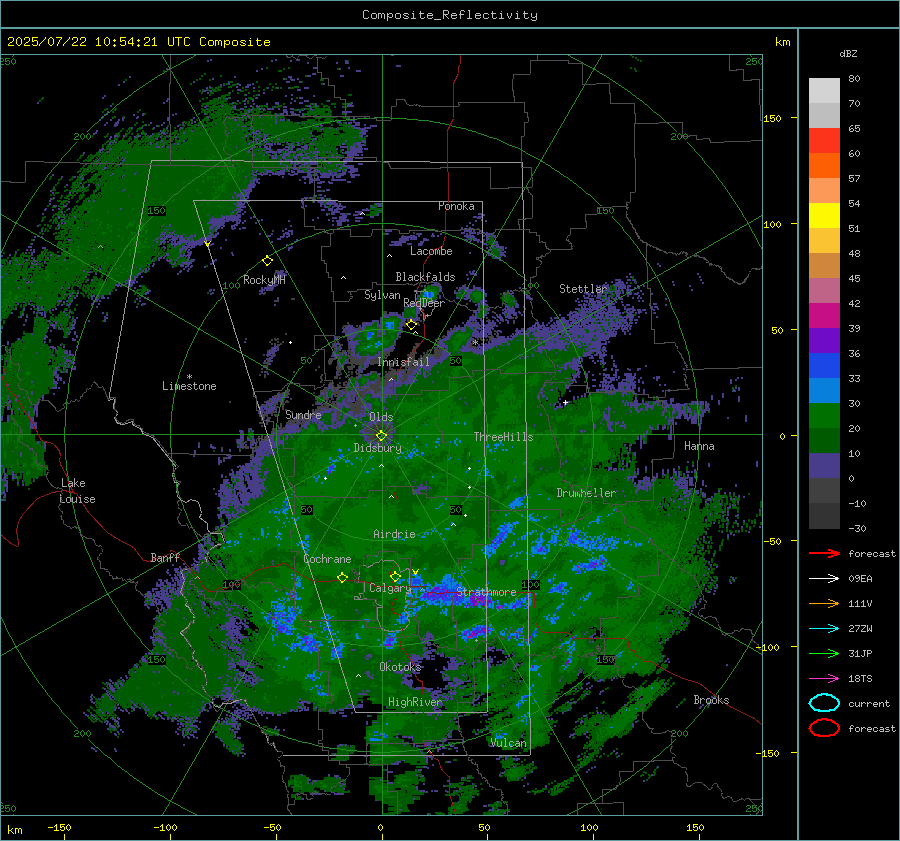The image size is (900, 841).
Task: Pick the indigo 0-10 dBZ swatch
Action: (x=824, y=466)
